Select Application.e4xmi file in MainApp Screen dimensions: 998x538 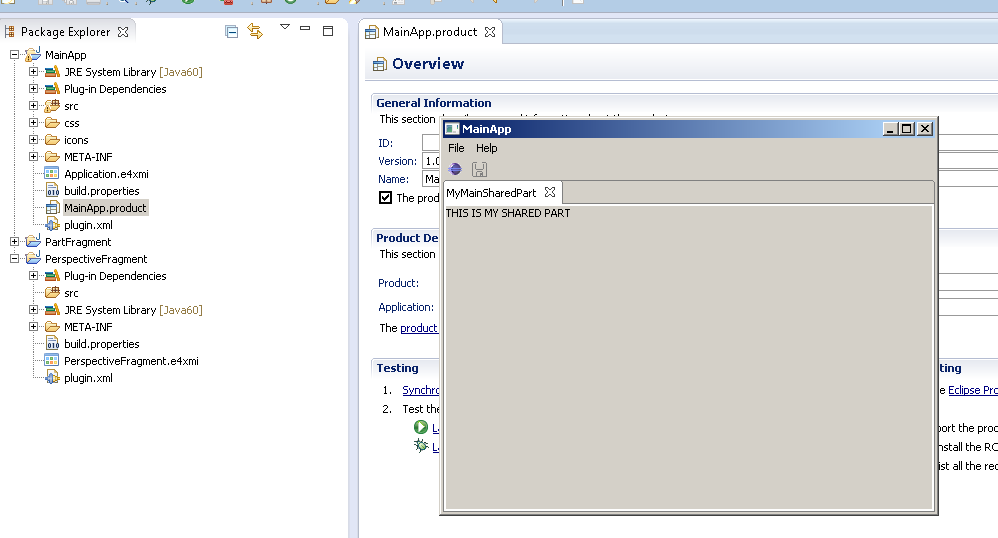tap(106, 174)
